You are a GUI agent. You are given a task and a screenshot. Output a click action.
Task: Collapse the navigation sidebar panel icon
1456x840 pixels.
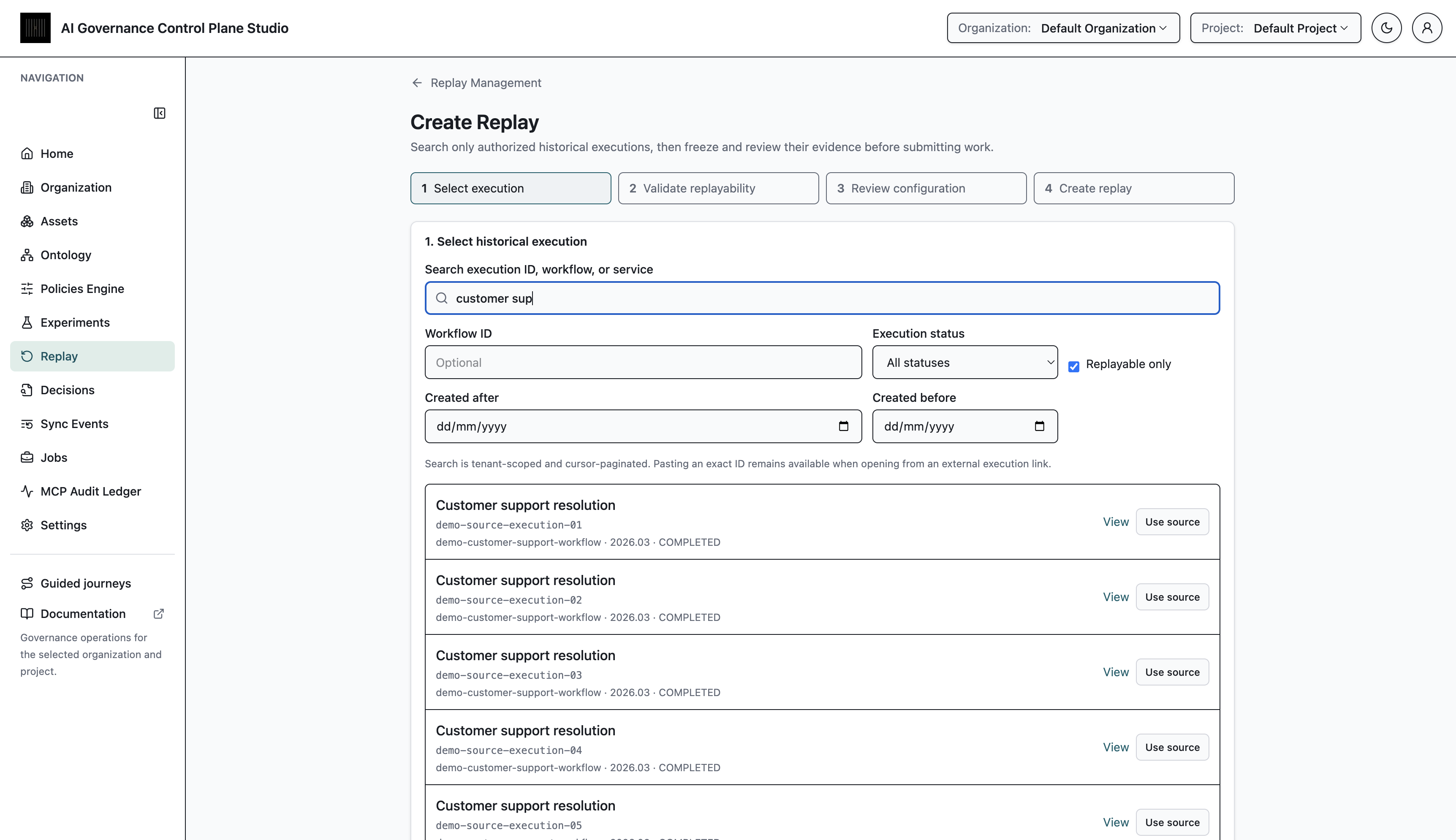pyautogui.click(x=159, y=113)
